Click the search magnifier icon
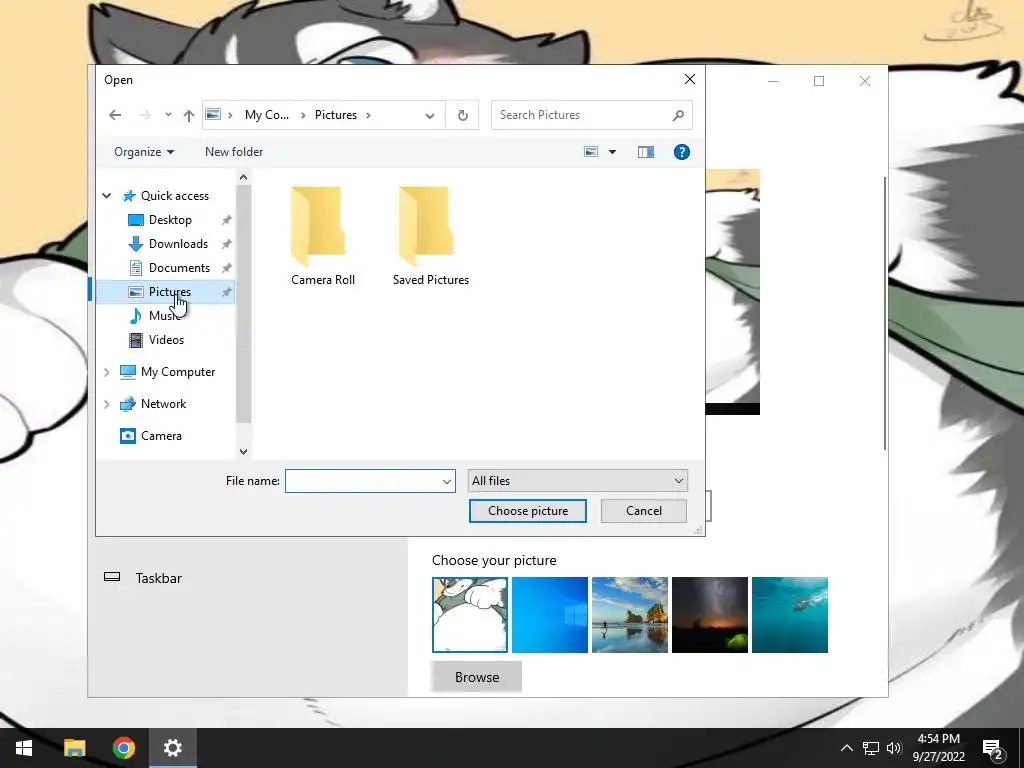This screenshot has width=1024, height=768. pos(678,115)
